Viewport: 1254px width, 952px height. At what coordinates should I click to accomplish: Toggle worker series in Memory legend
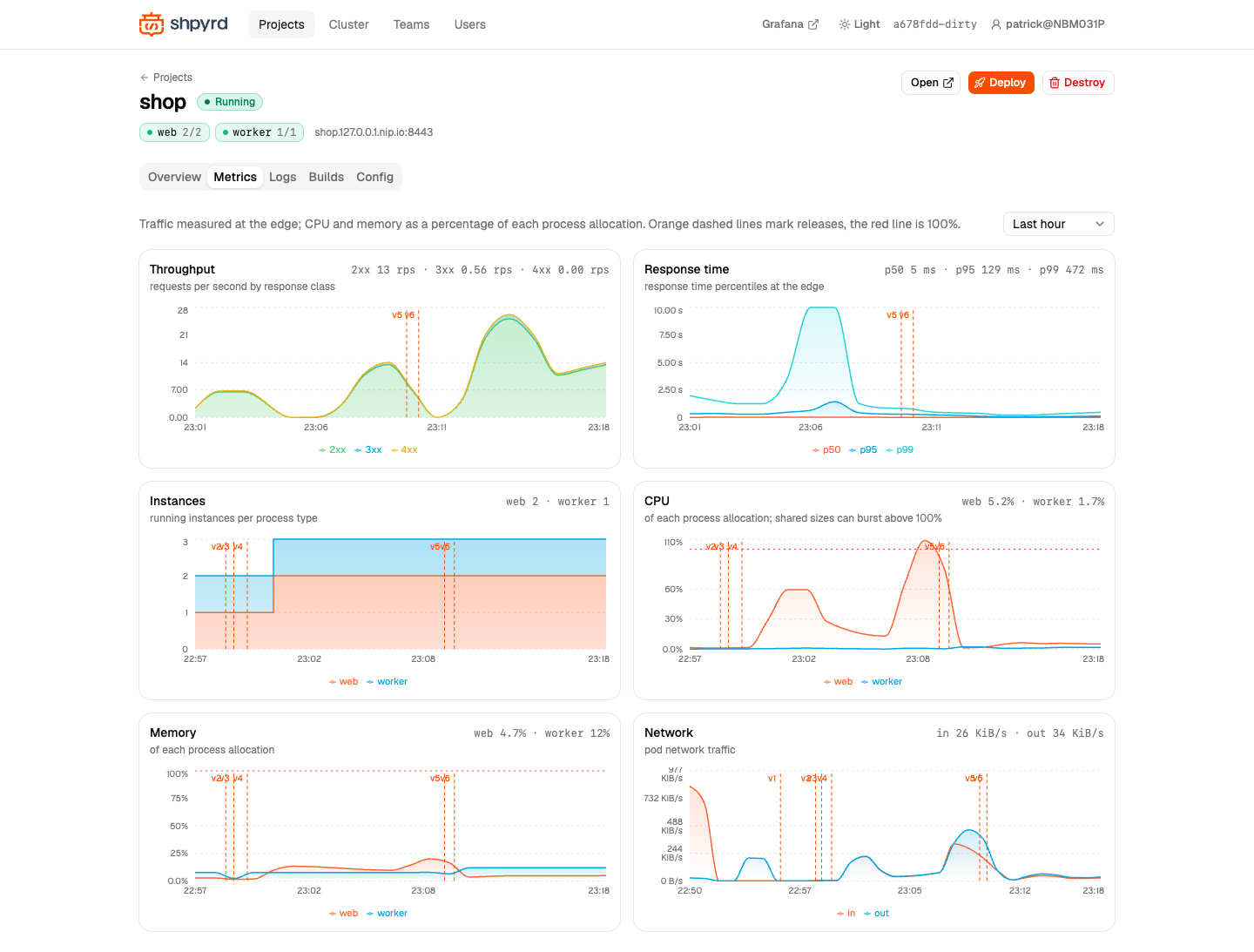click(387, 914)
